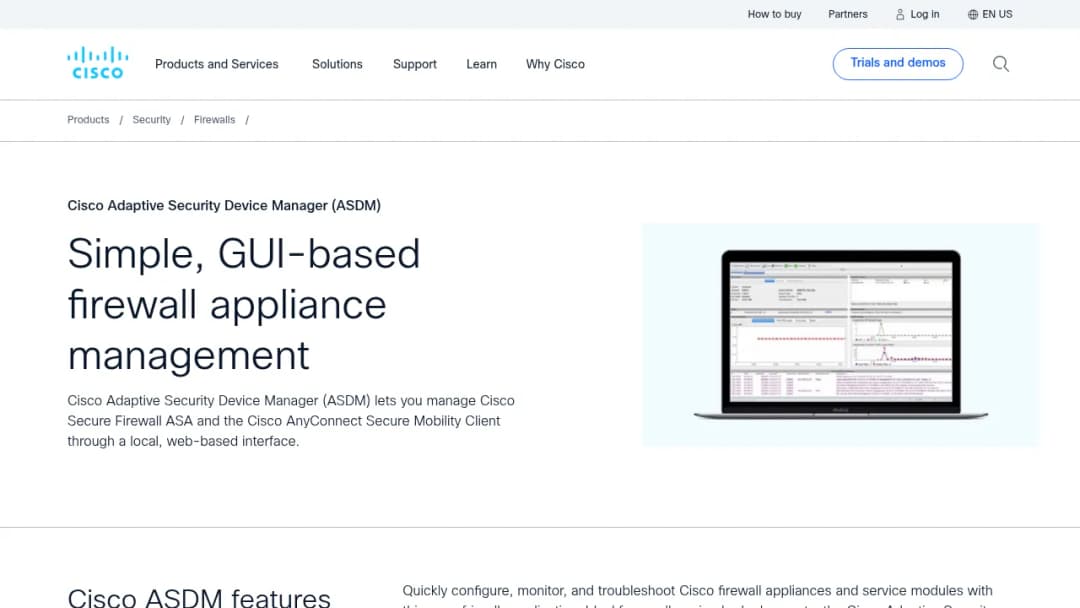
Task: Open the Solutions menu
Action: click(x=337, y=64)
